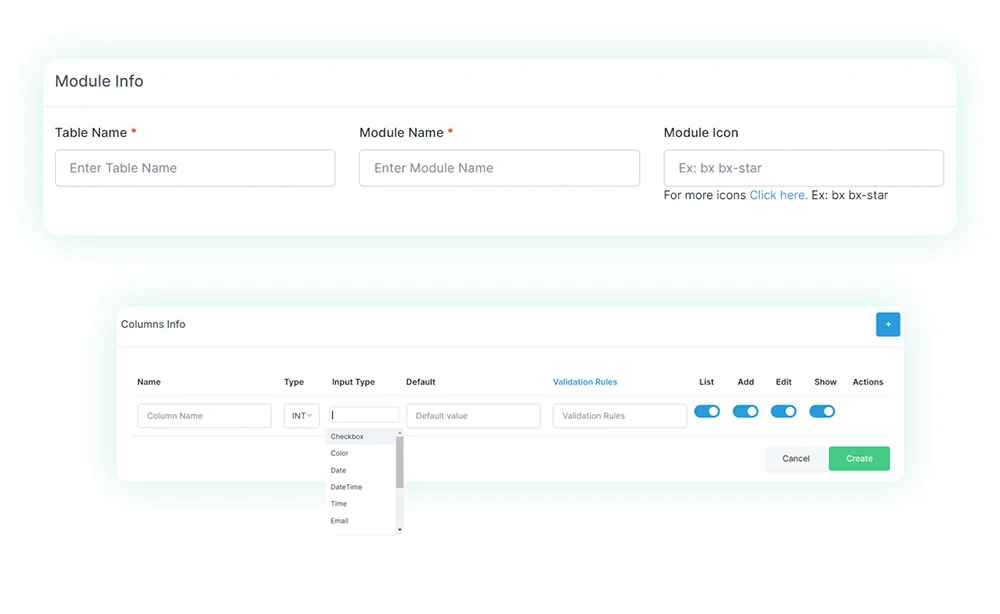Click the blue plus icon to add a column
Viewport: 1000px width, 614px height.
tap(888, 324)
